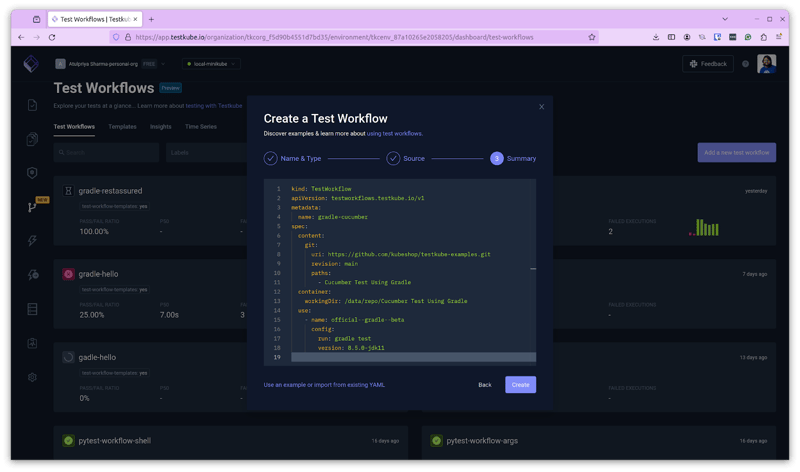Click the empty line 19 in YAML editor
The height and width of the screenshot is (472, 800).
point(413,357)
